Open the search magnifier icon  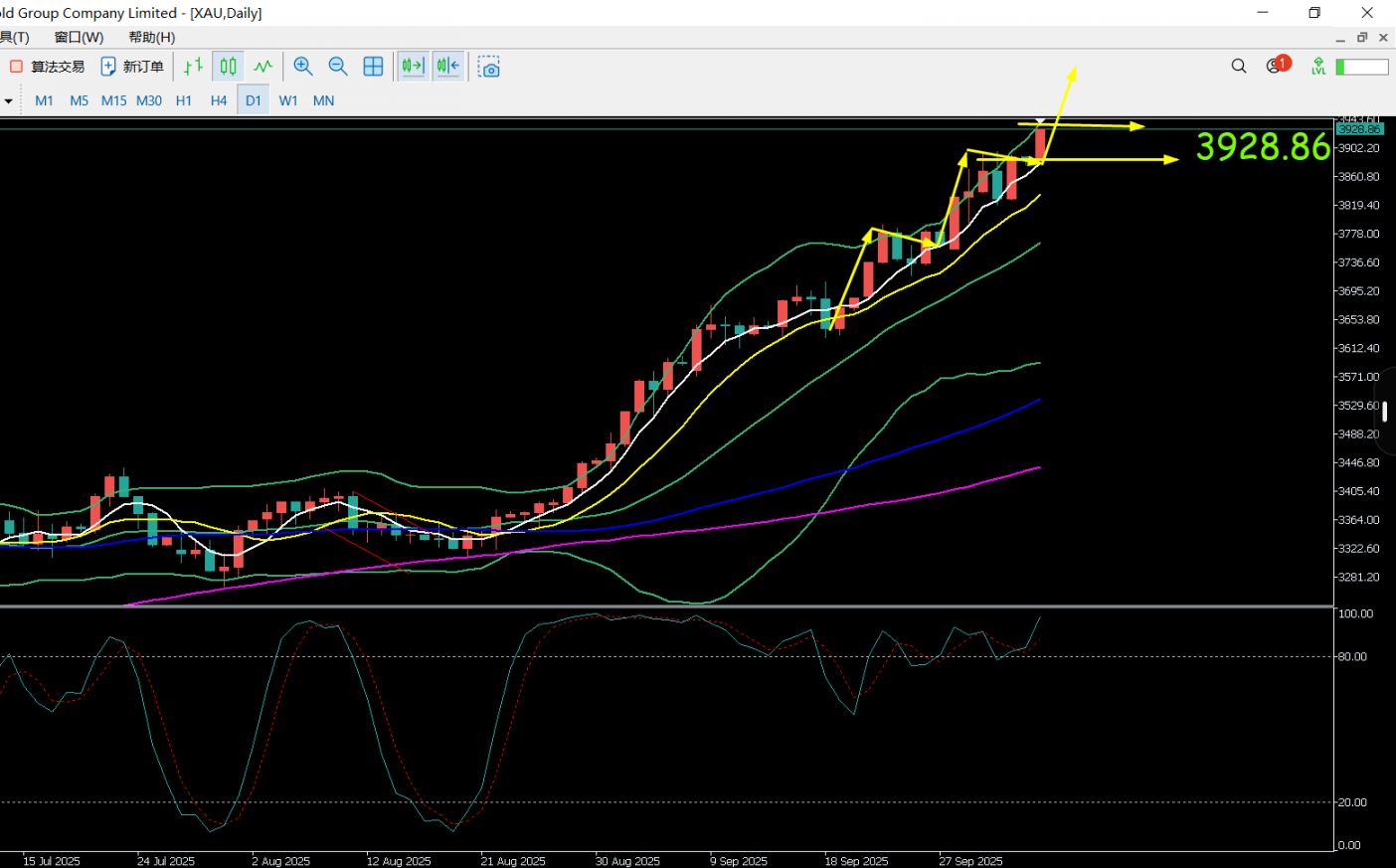click(x=1238, y=67)
